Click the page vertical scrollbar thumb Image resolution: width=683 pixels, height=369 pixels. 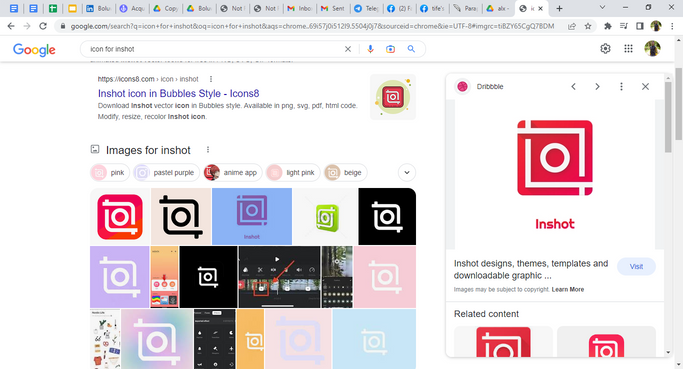tap(678, 104)
